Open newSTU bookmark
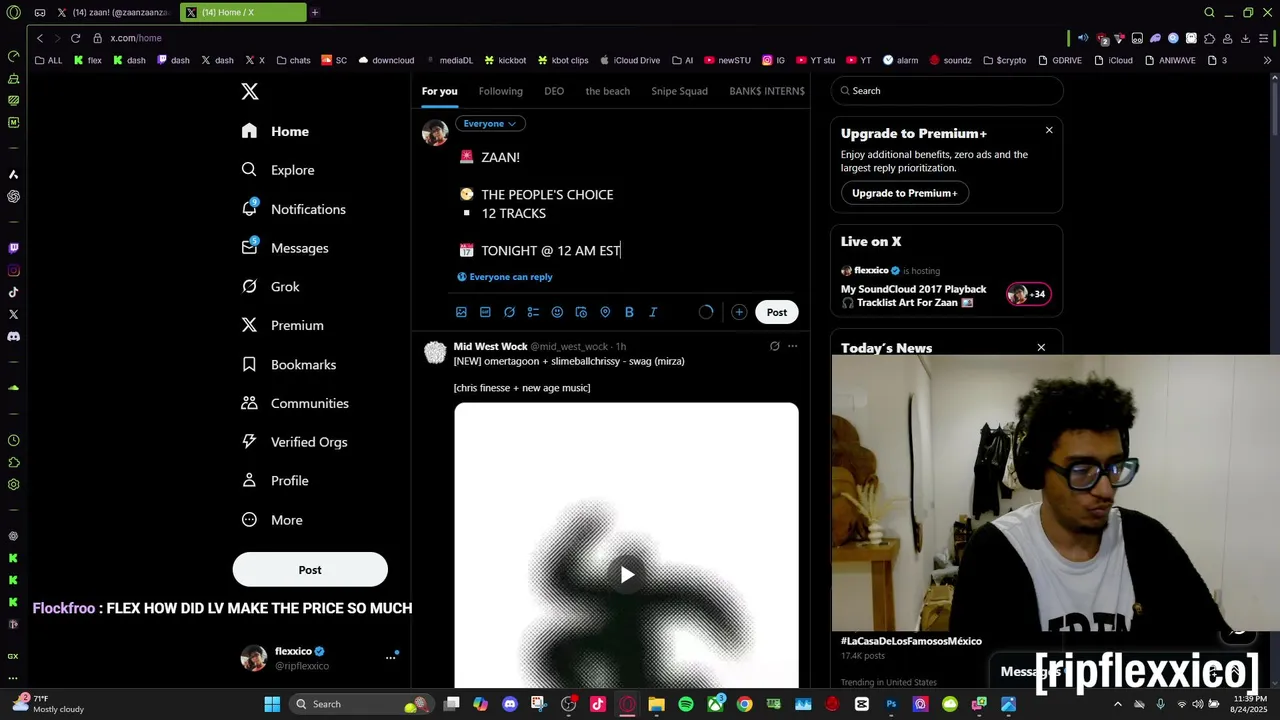The width and height of the screenshot is (1280, 720). pos(727,60)
